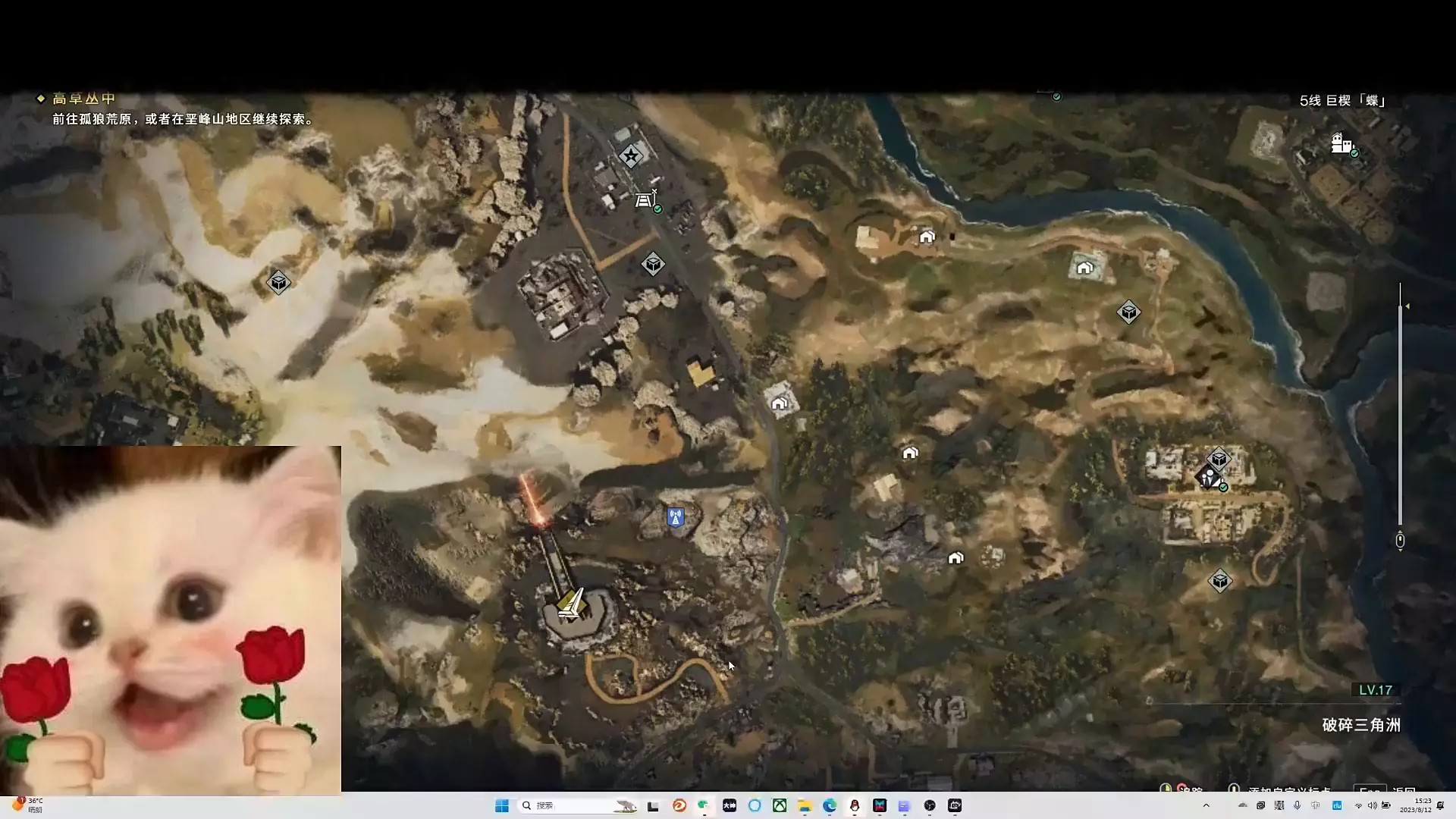The width and height of the screenshot is (1456, 819).
Task: Click the quest title 高草丛中
Action: pos(83,99)
